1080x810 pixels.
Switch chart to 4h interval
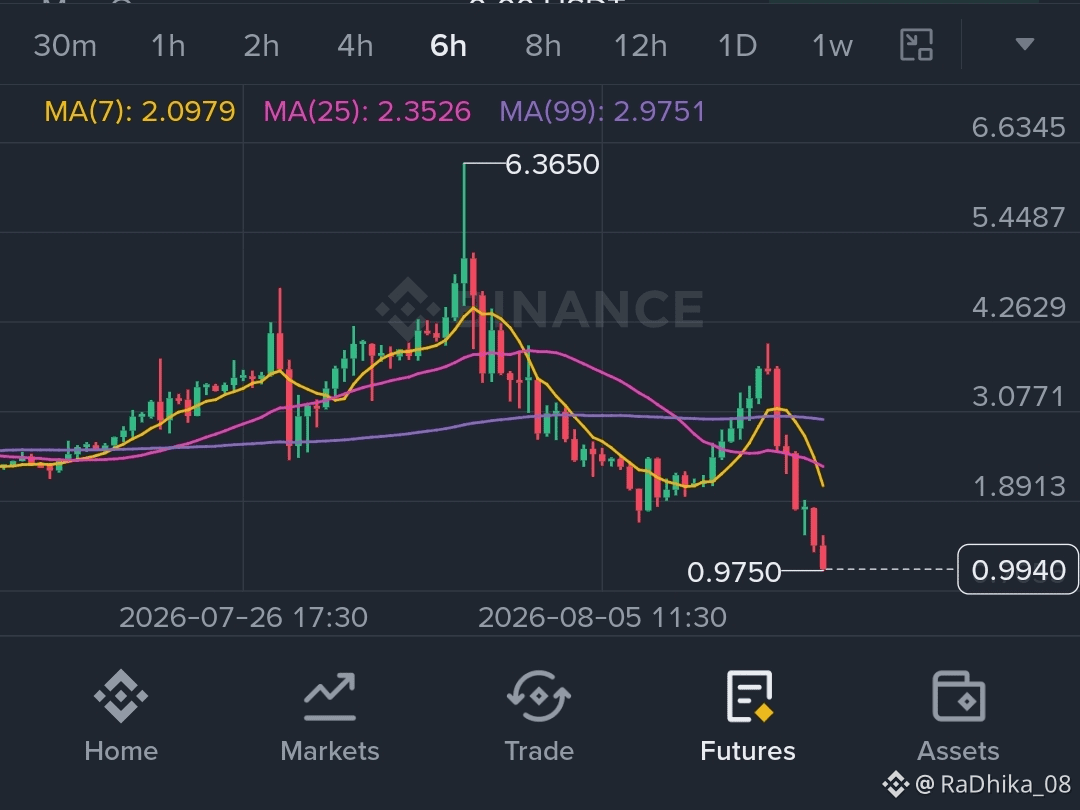tap(355, 46)
